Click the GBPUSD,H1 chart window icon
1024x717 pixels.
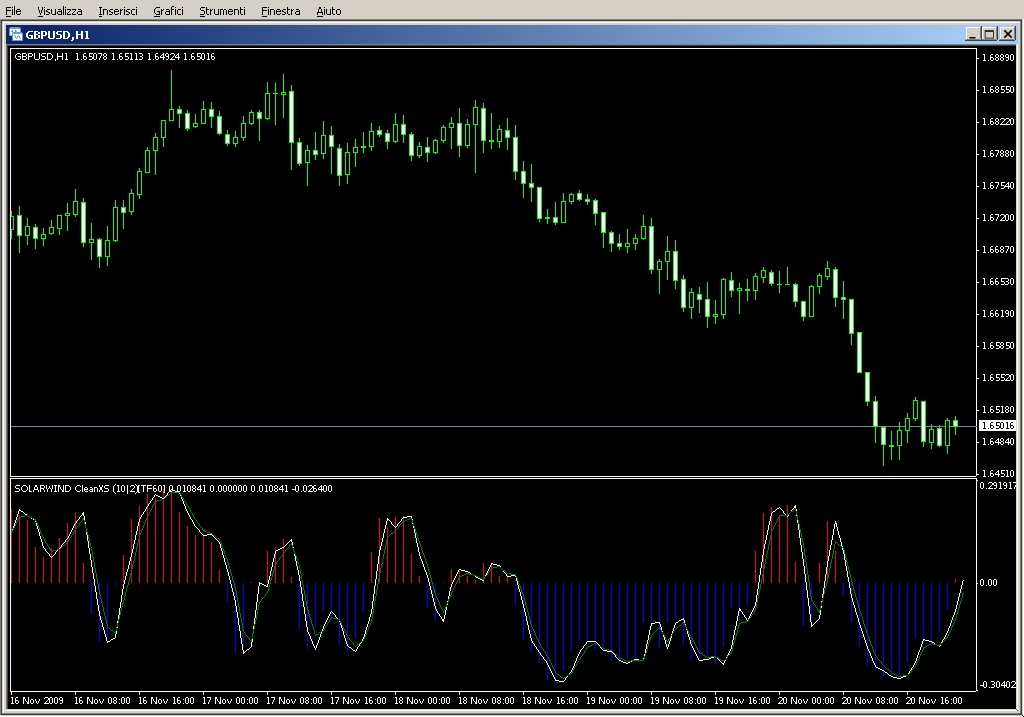tap(16, 35)
